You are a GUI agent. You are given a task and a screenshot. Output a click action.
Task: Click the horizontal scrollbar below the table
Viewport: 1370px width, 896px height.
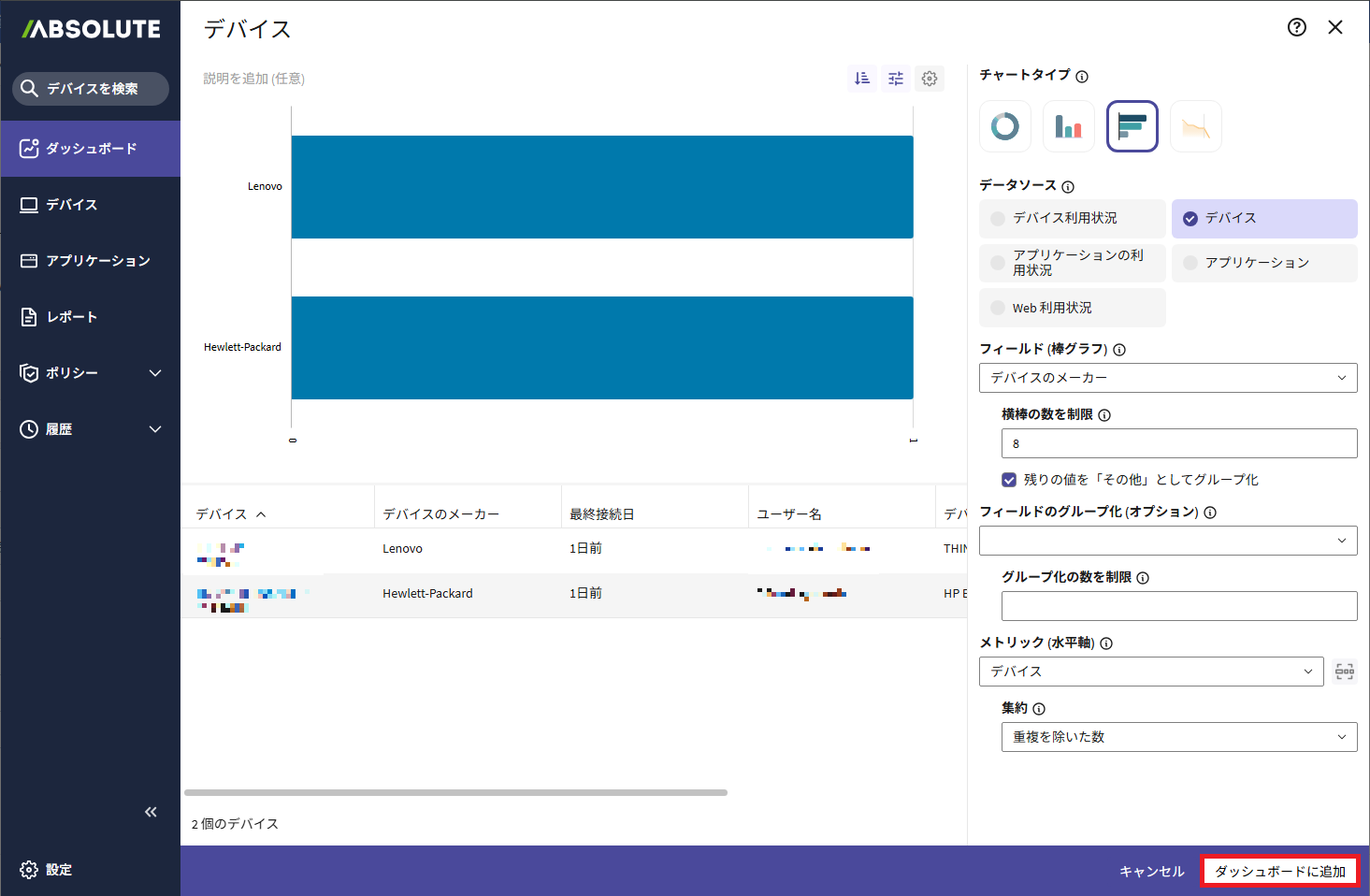click(x=455, y=792)
